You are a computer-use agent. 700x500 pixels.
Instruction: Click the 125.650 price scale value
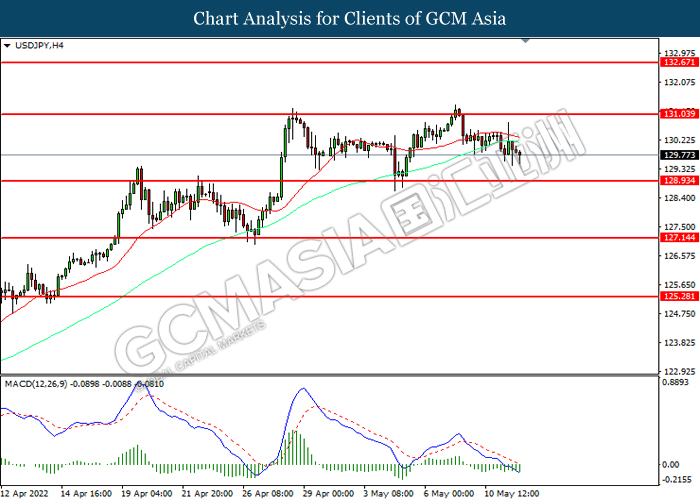click(x=680, y=285)
